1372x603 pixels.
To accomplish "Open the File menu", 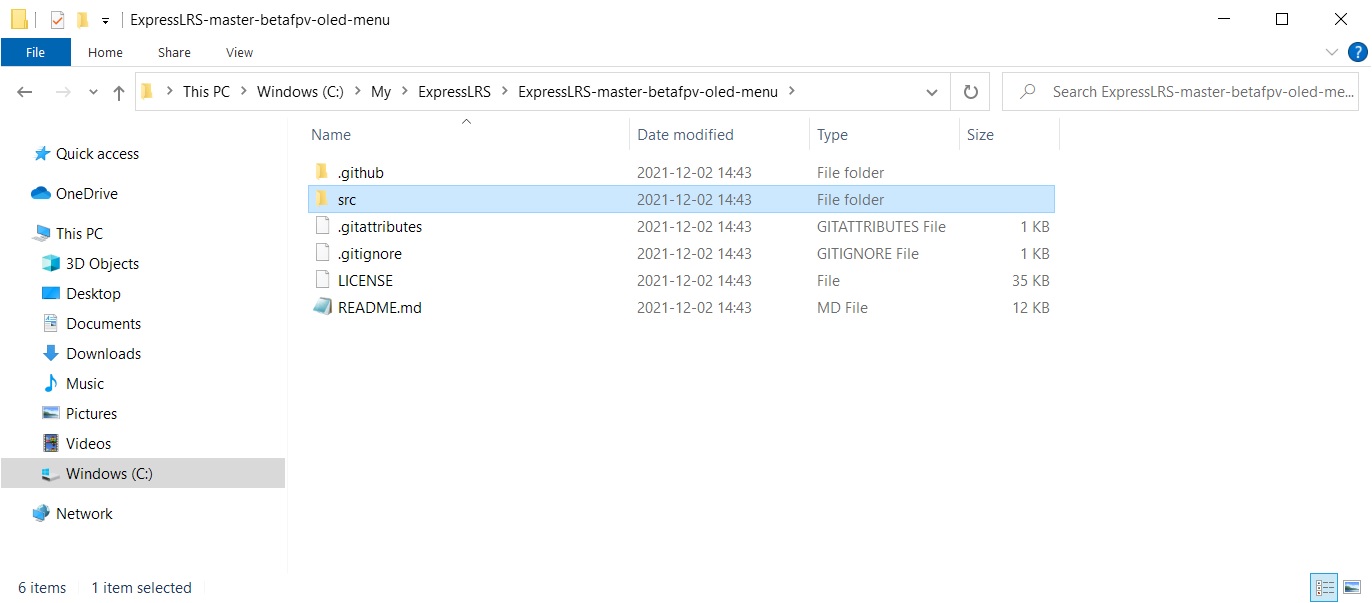I will pyautogui.click(x=35, y=52).
